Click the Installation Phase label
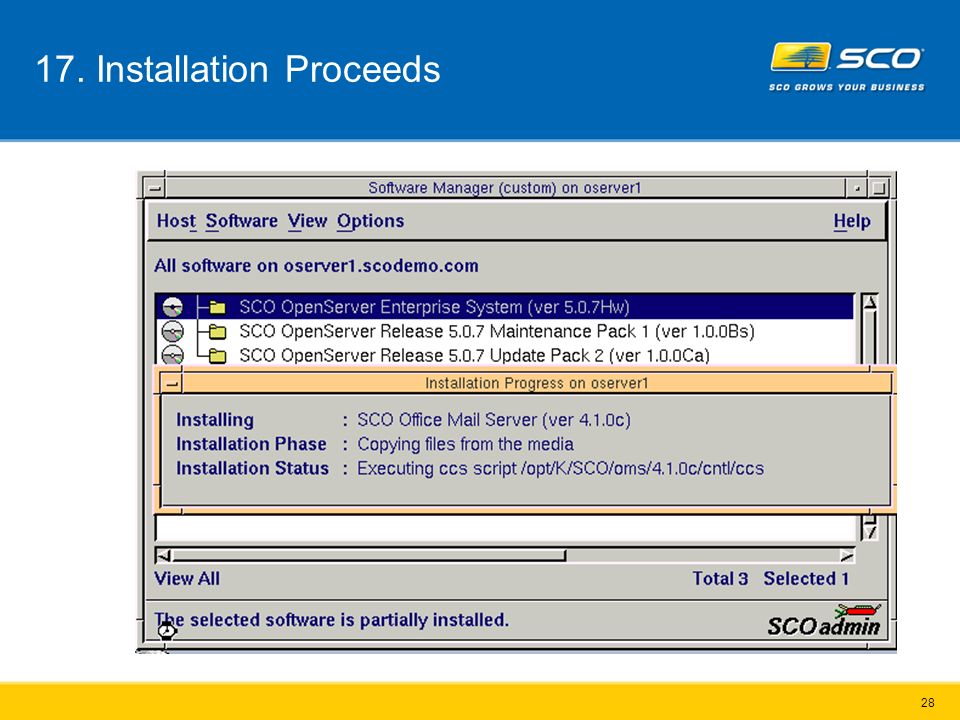 click(x=251, y=444)
